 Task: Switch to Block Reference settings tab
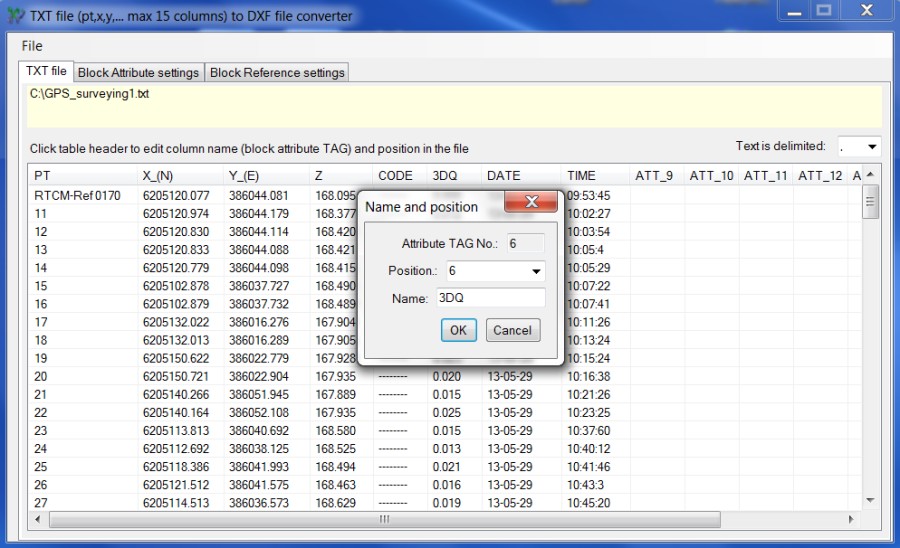coord(277,72)
